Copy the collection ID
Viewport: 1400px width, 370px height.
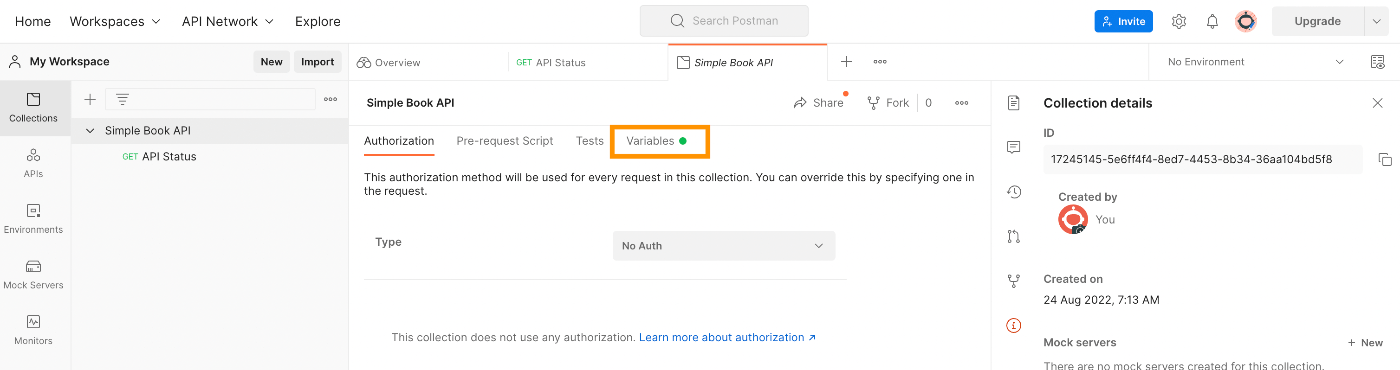coord(1385,159)
